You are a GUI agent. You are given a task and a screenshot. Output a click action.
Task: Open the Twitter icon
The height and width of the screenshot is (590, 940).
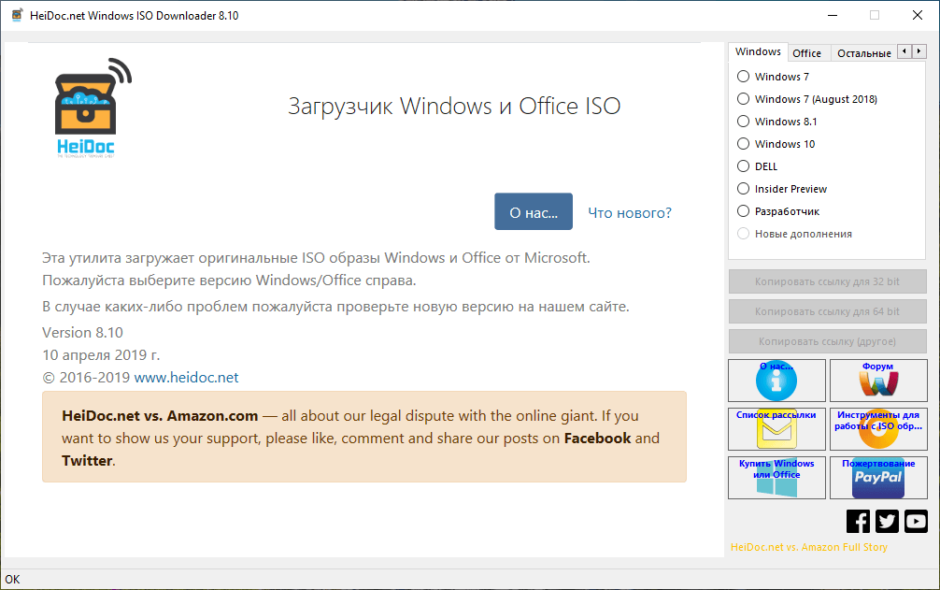(887, 521)
